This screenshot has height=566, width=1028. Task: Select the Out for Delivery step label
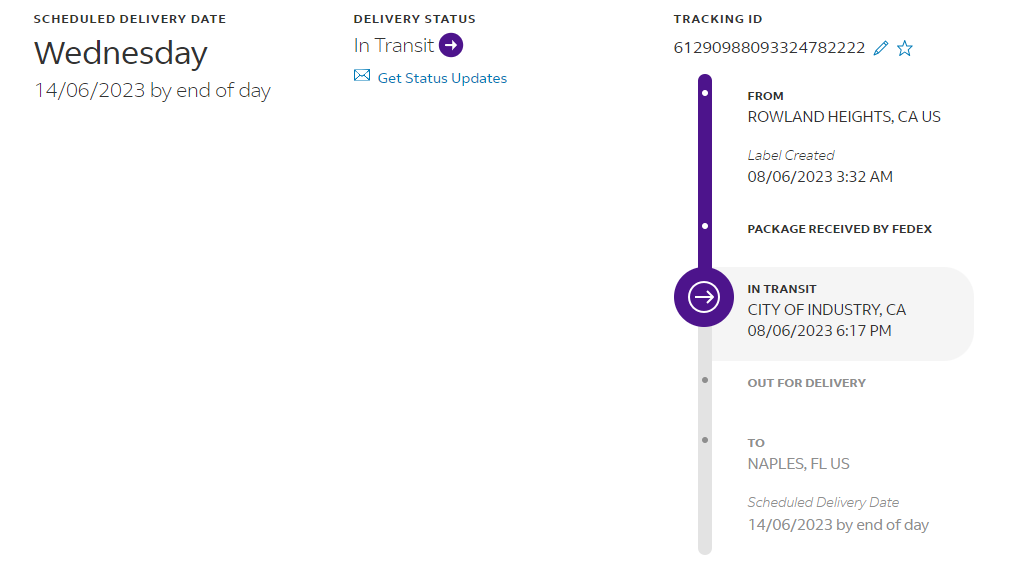(806, 383)
